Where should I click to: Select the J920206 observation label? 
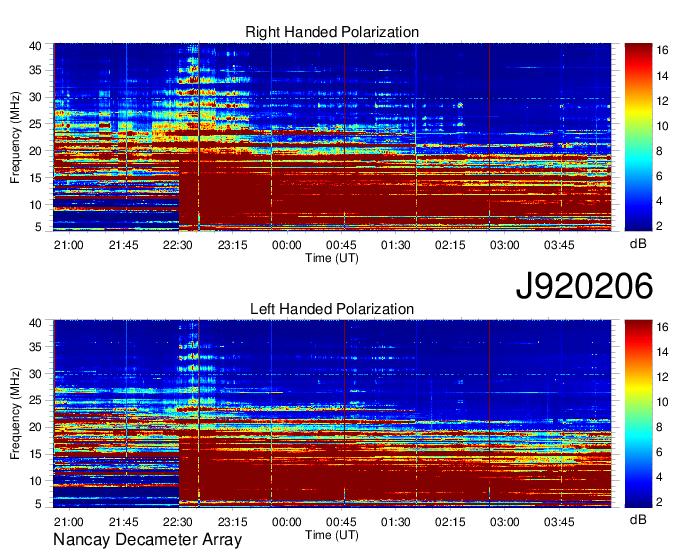pos(584,286)
